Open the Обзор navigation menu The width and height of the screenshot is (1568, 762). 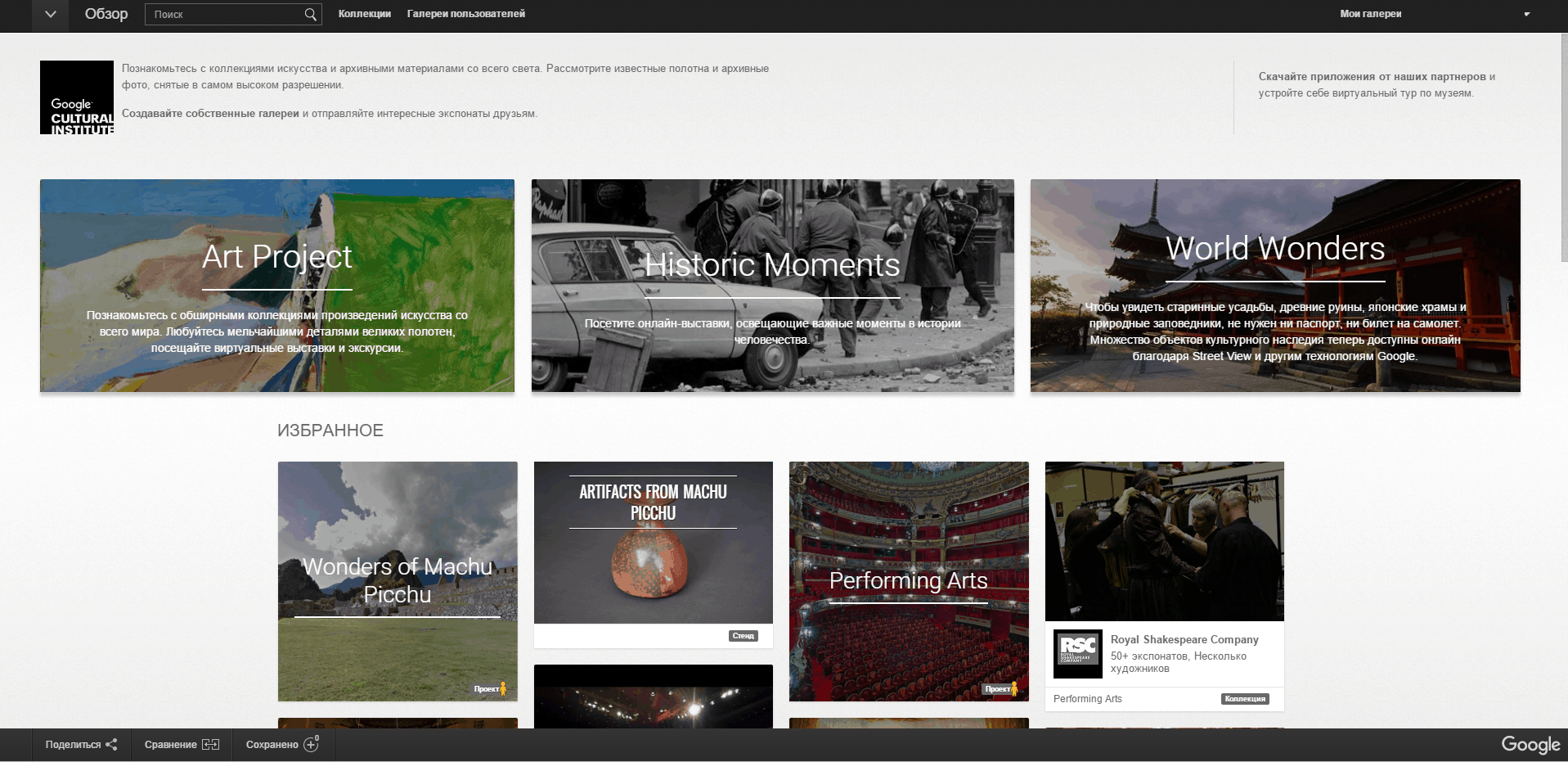[x=106, y=14]
